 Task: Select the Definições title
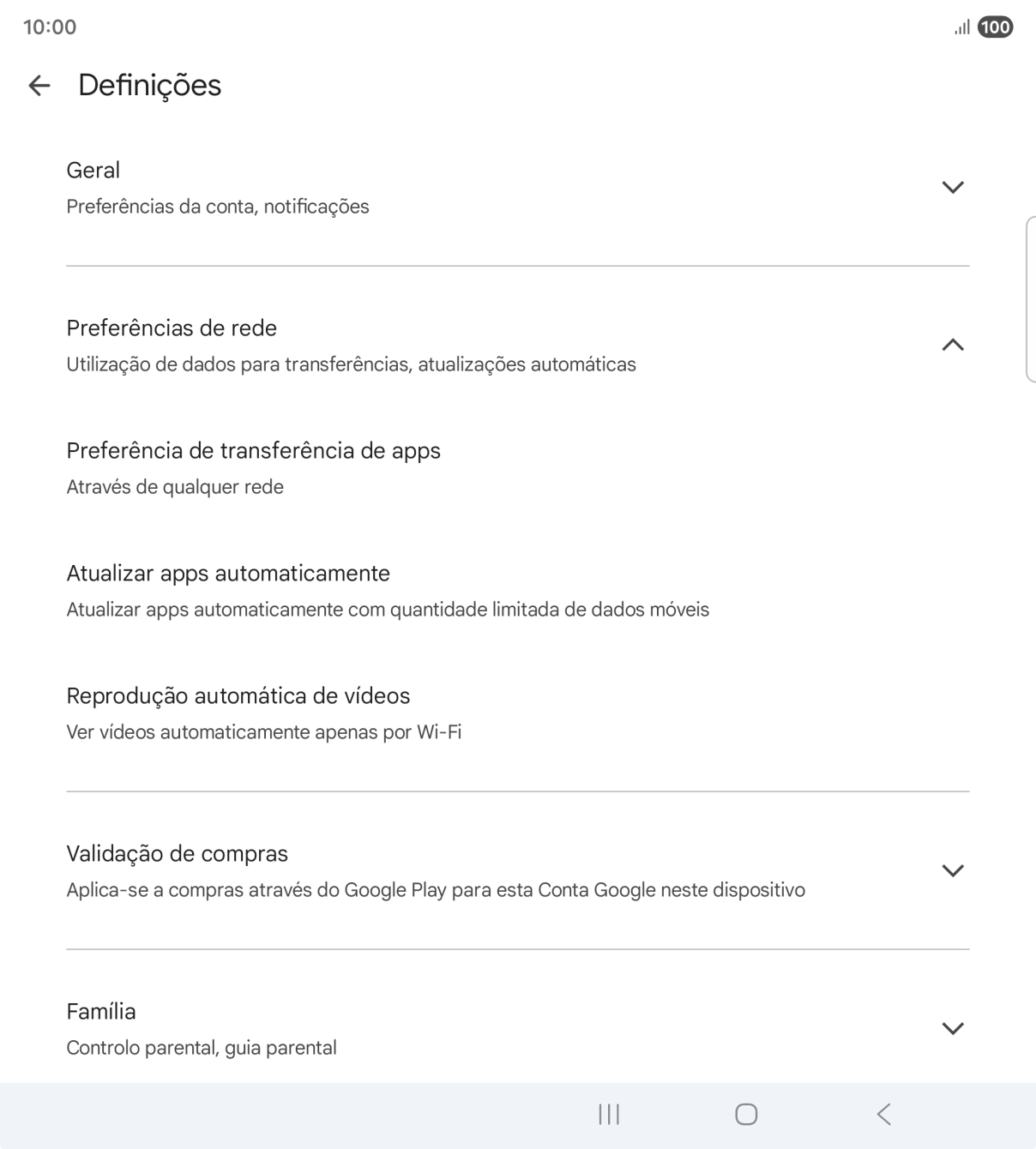coord(148,85)
